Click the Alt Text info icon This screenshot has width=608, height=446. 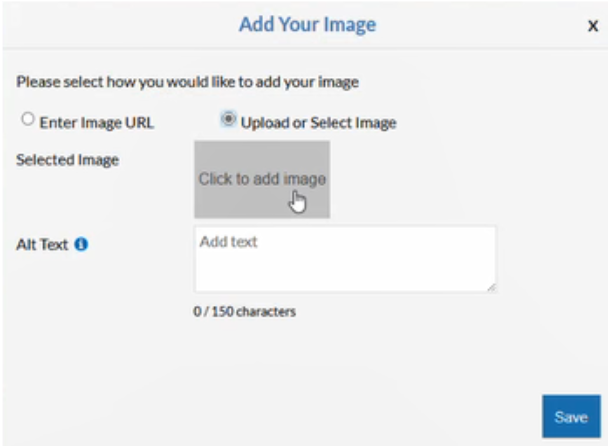[x=81, y=244]
